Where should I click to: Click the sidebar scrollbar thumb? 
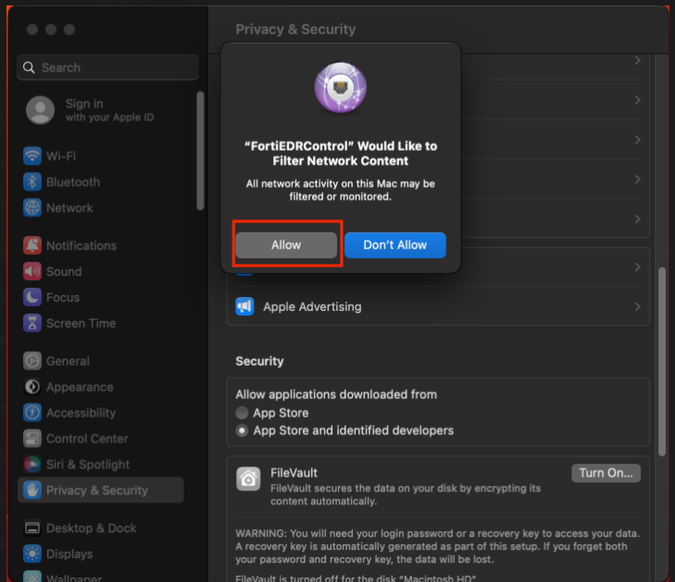point(200,150)
